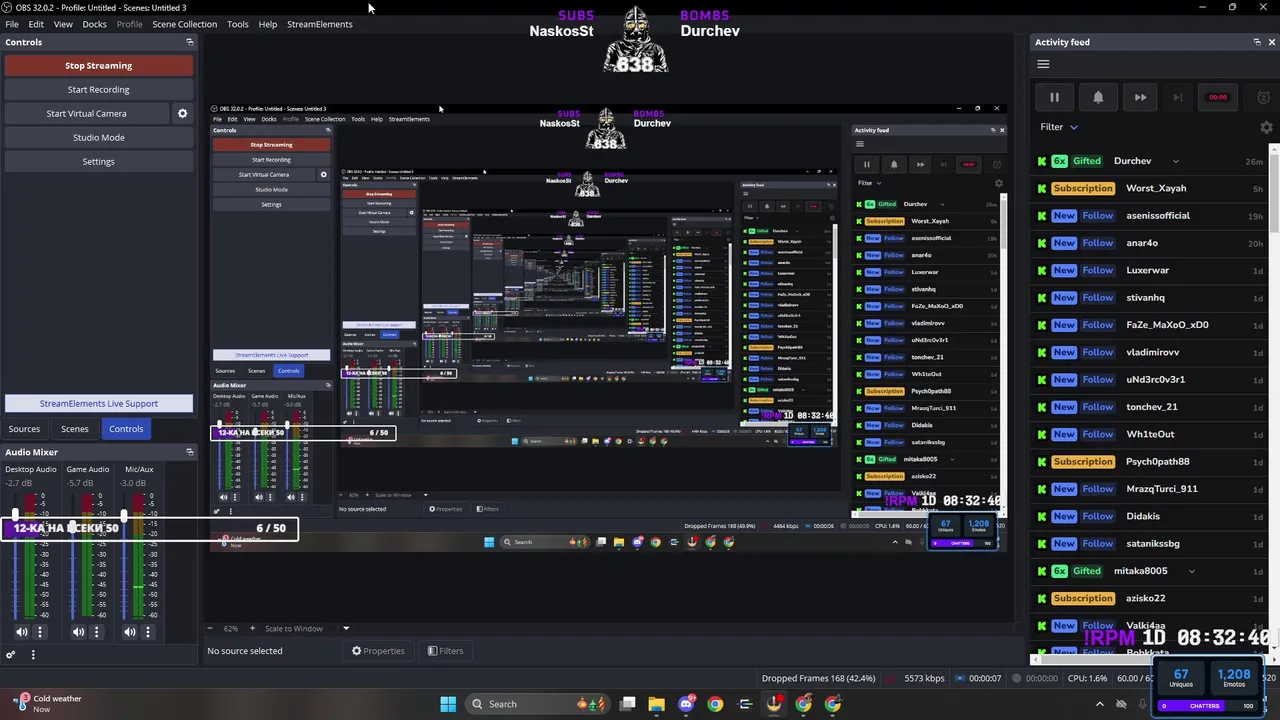This screenshot has height=720, width=1280.
Task: Open the Activity feed hamburger menu
Action: [x=1043, y=64]
